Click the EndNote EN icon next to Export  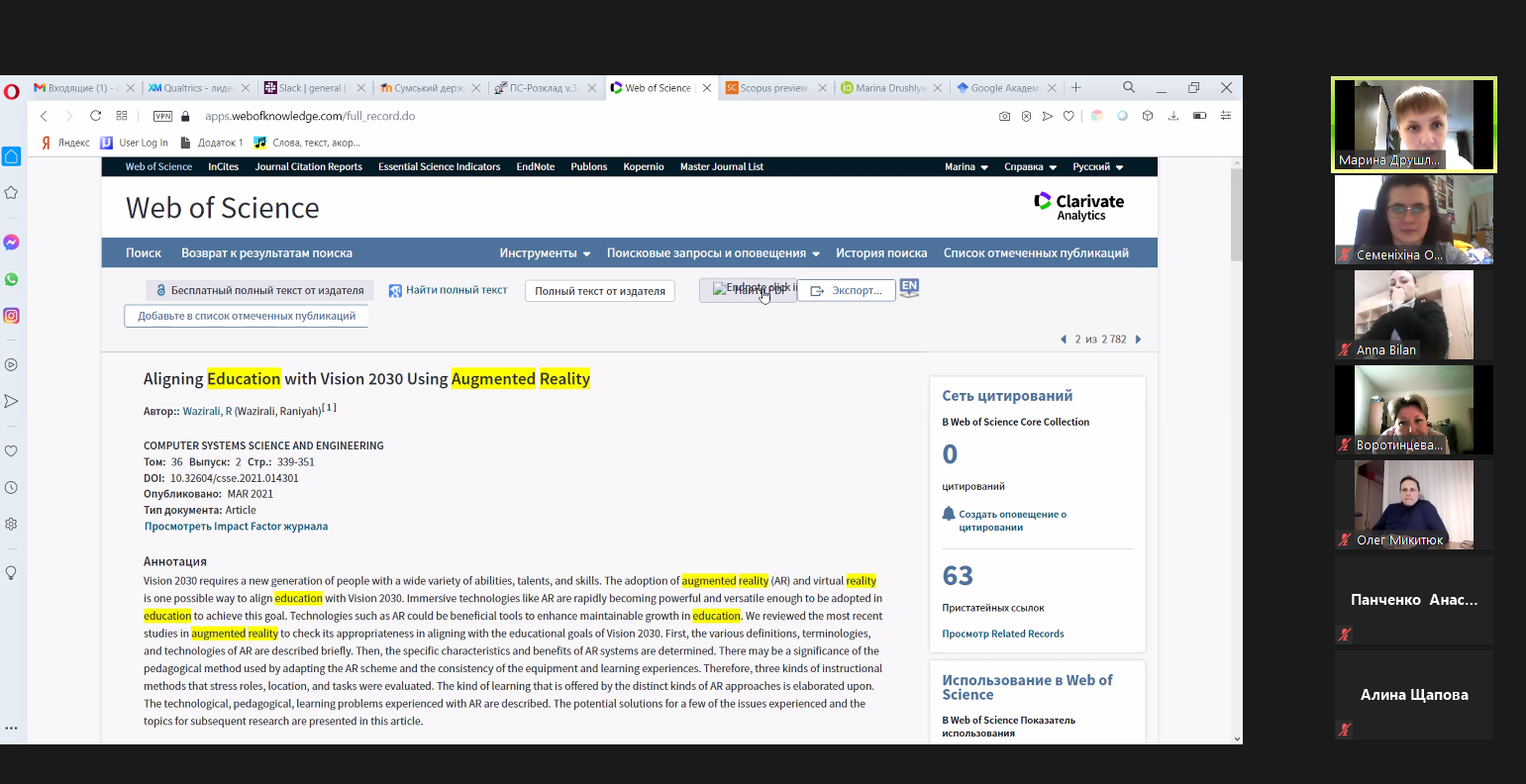click(909, 288)
